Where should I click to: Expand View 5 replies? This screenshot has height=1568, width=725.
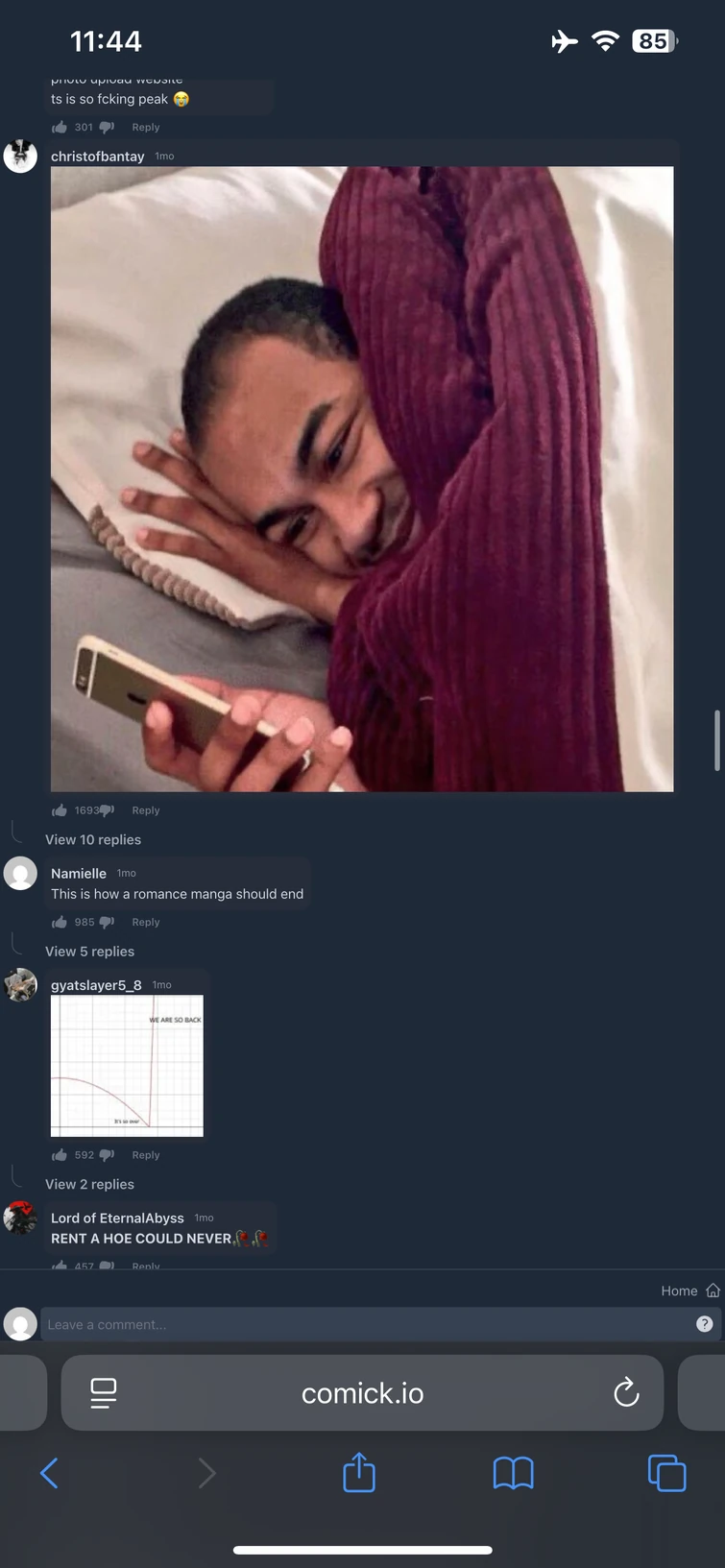click(89, 952)
